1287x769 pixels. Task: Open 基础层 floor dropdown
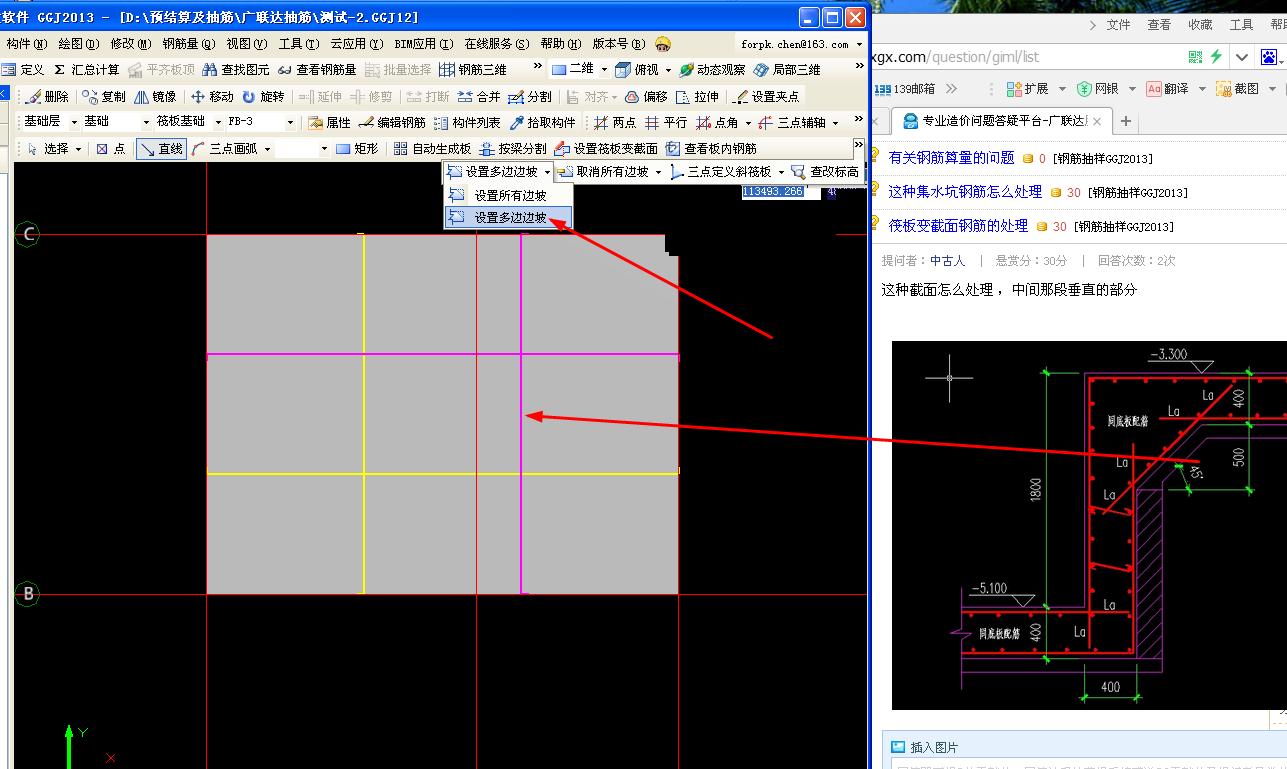[x=75, y=122]
